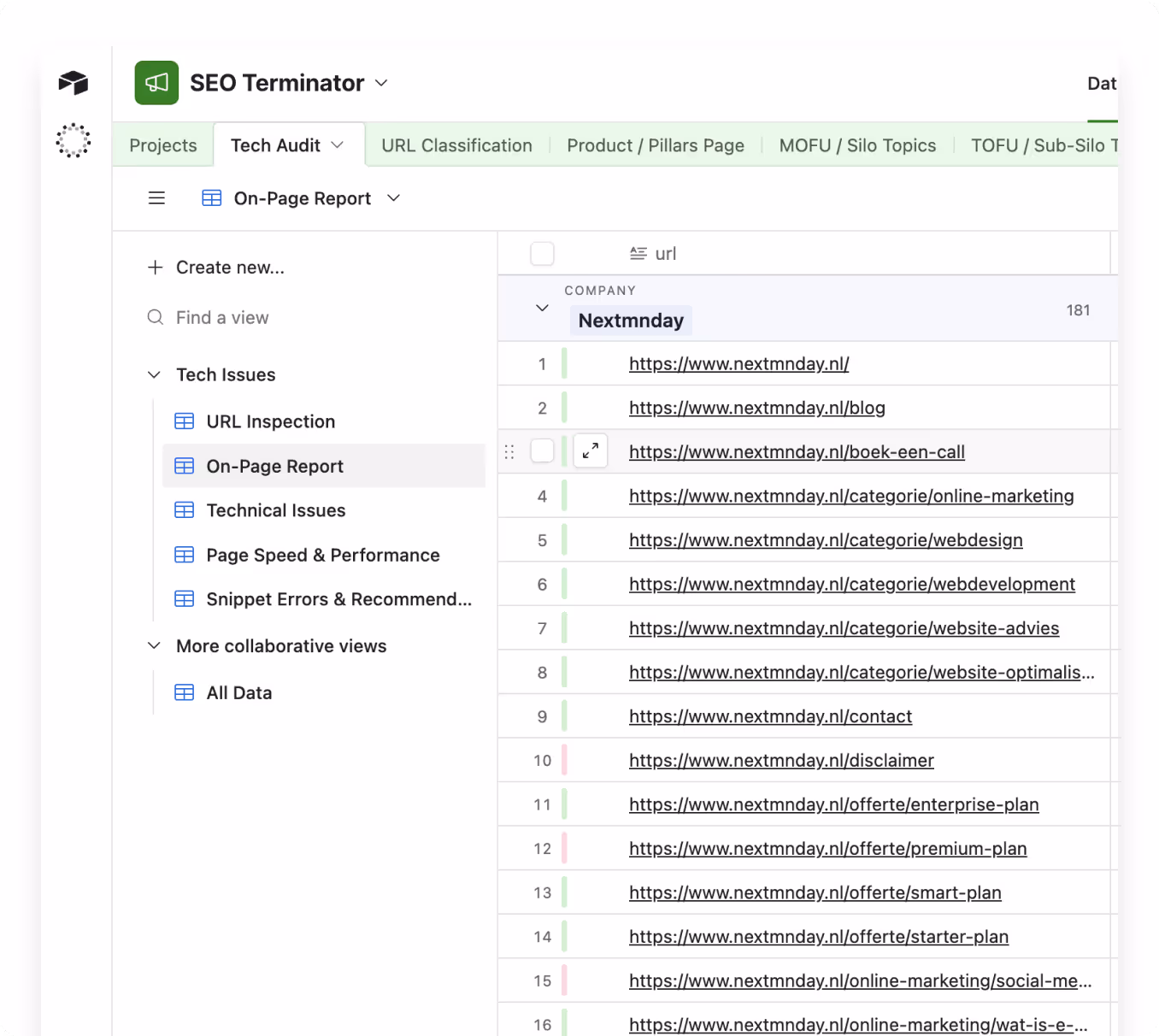Open Tech Audit tab dropdown chevron
This screenshot has width=1159, height=1036.
(338, 145)
